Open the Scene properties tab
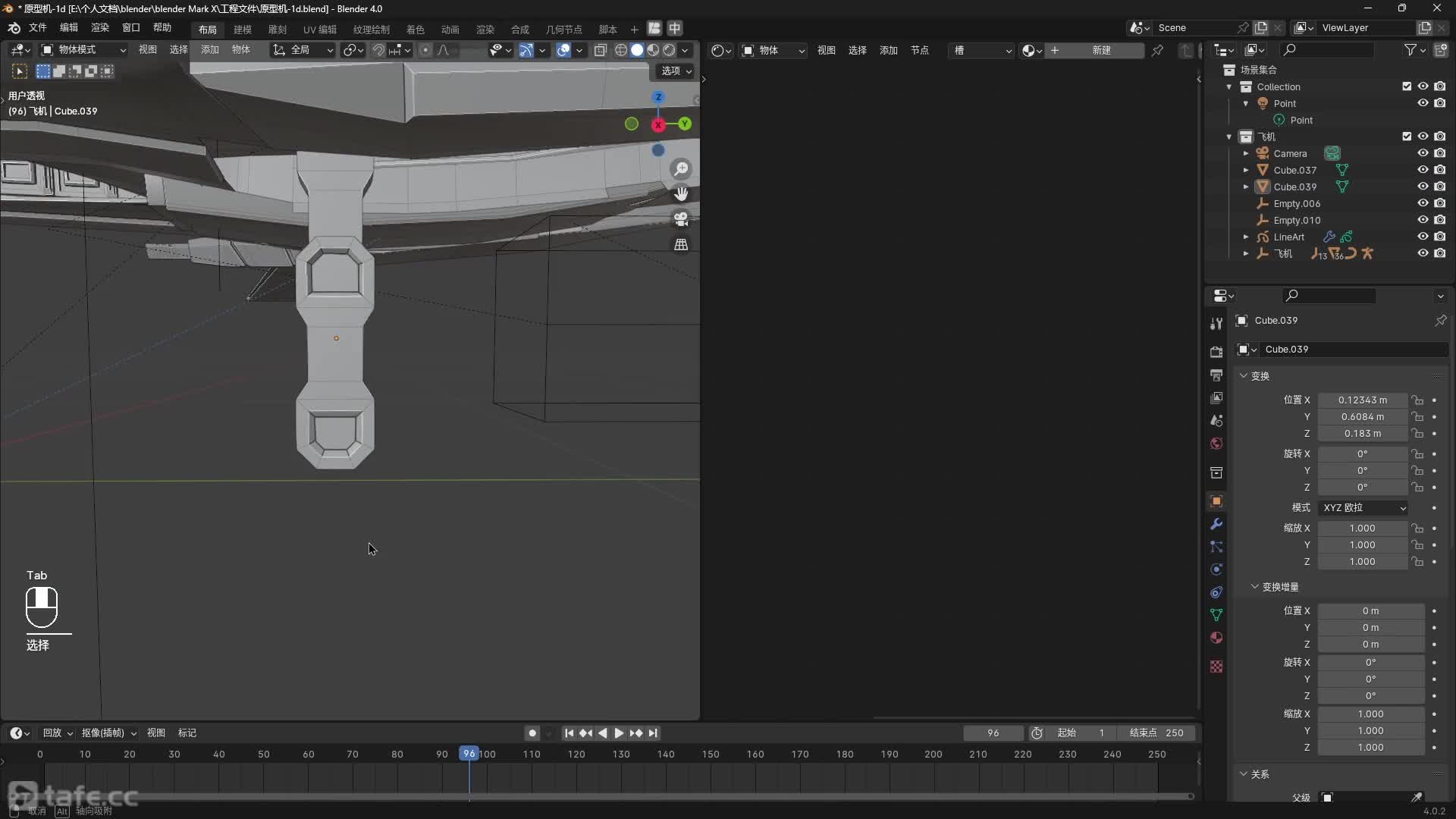This screenshot has height=819, width=1456. (x=1216, y=420)
